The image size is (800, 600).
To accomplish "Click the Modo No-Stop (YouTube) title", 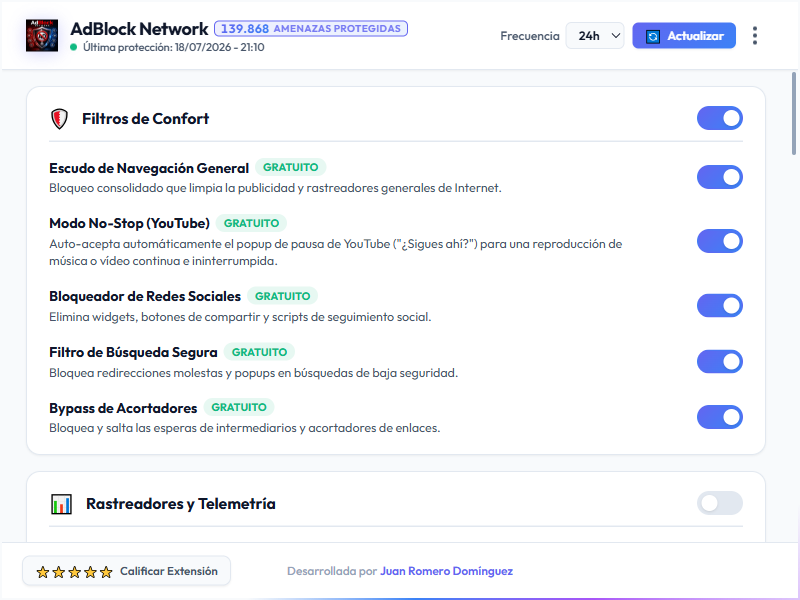I will (x=130, y=223).
